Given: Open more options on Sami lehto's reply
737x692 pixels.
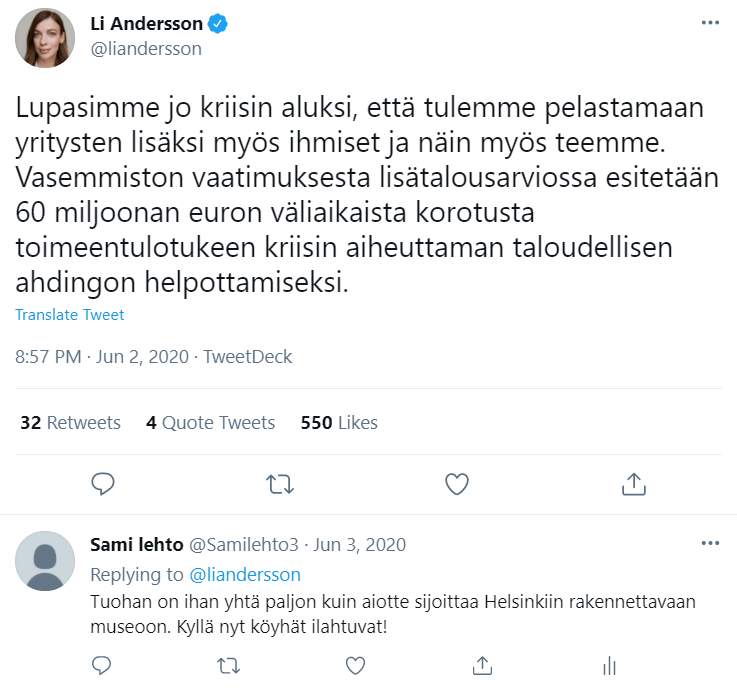Looking at the screenshot, I should pos(710,543).
